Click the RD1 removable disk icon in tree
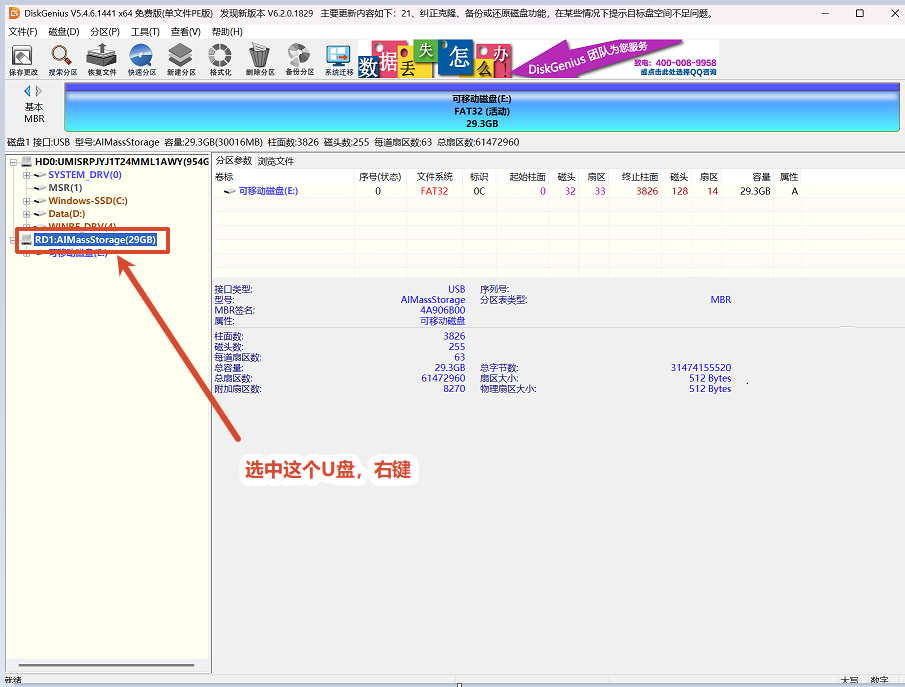This screenshot has height=687, width=905. pos(27,240)
